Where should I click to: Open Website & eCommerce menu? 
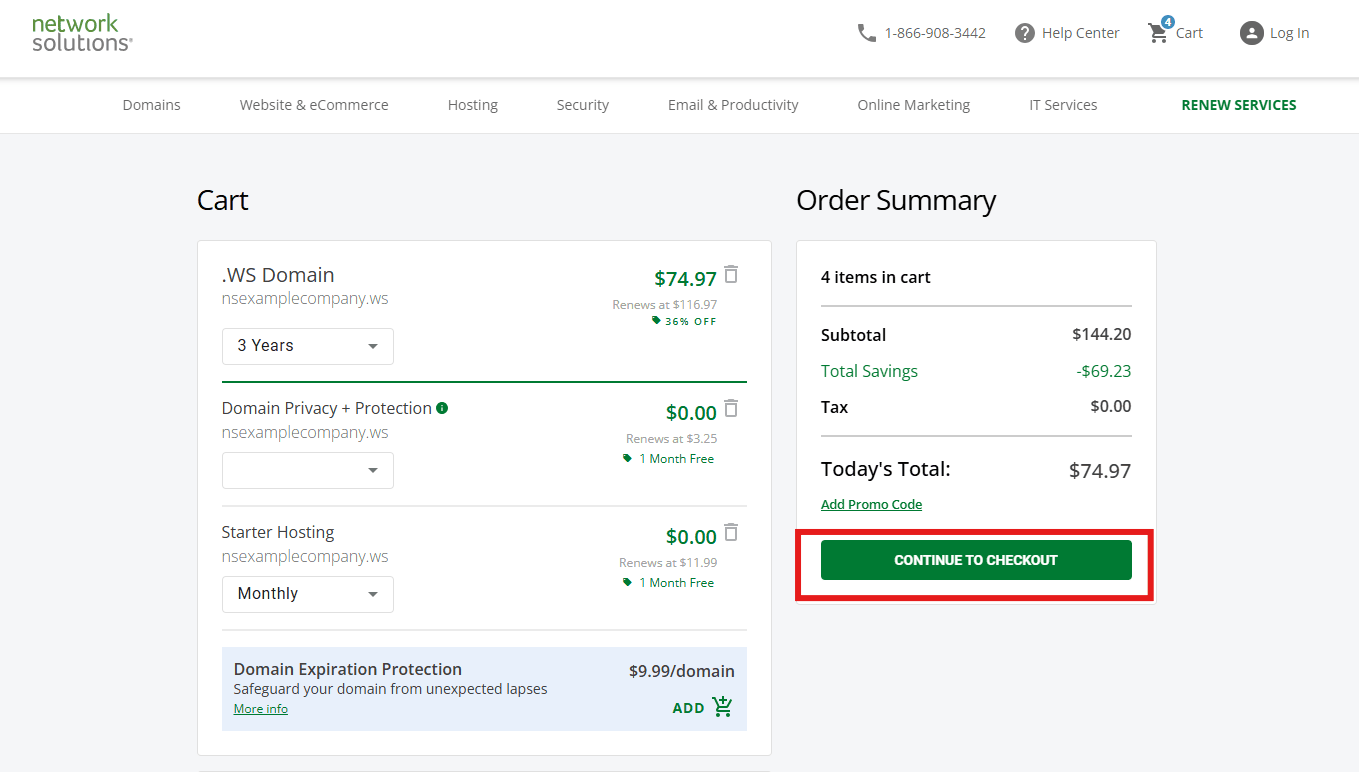point(313,105)
